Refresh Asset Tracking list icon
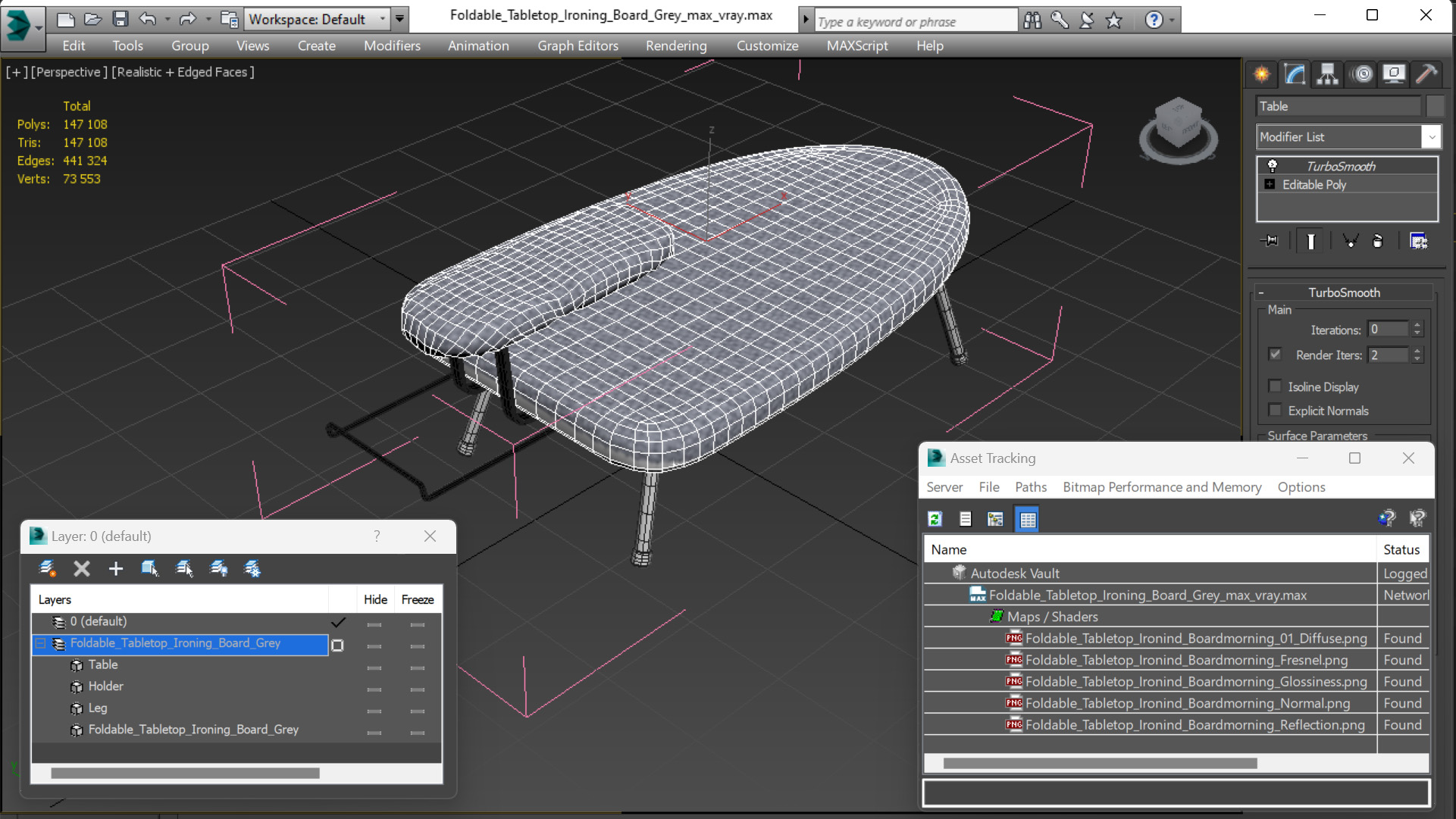The height and width of the screenshot is (819, 1456). coord(935,519)
